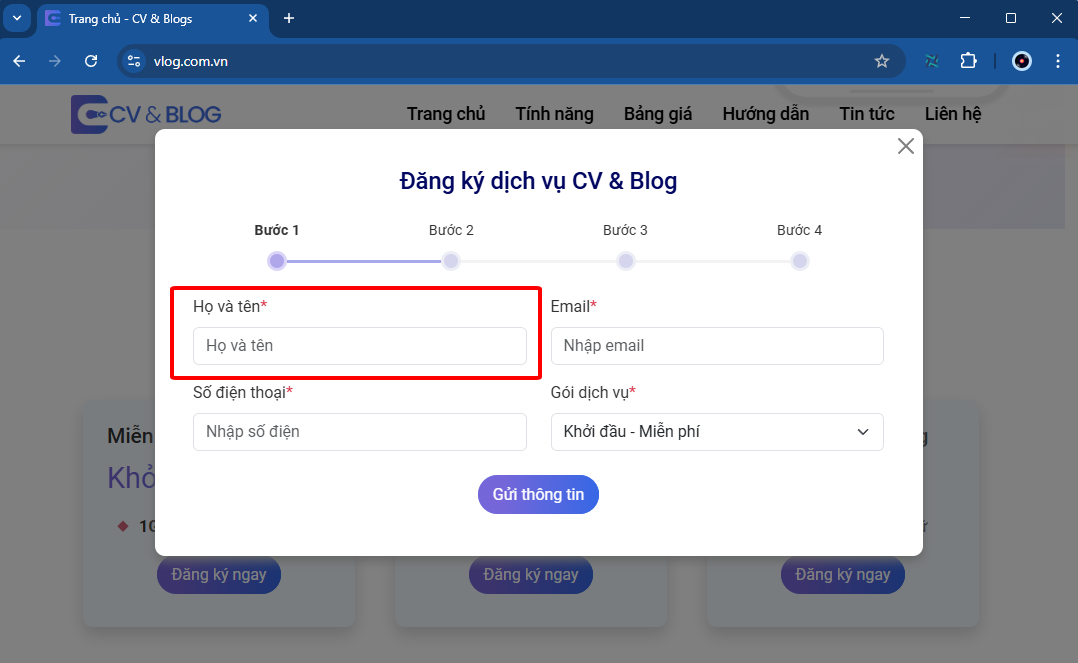This screenshot has height=663, width=1078.
Task: Open the three-dot browser menu
Action: (x=1058, y=61)
